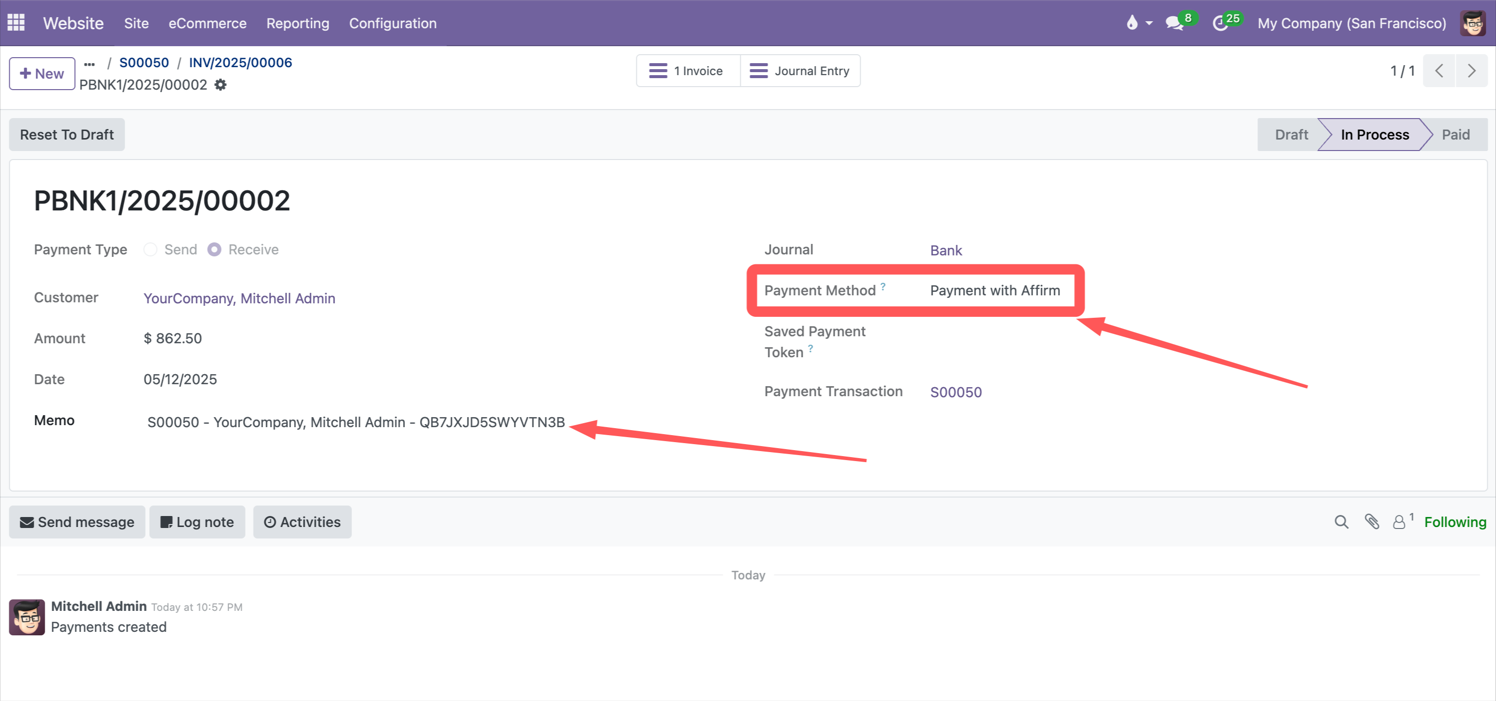Screen dimensions: 1496x701
Task: Click Mitchell Admin avatar in chatter message
Action: pos(27,617)
